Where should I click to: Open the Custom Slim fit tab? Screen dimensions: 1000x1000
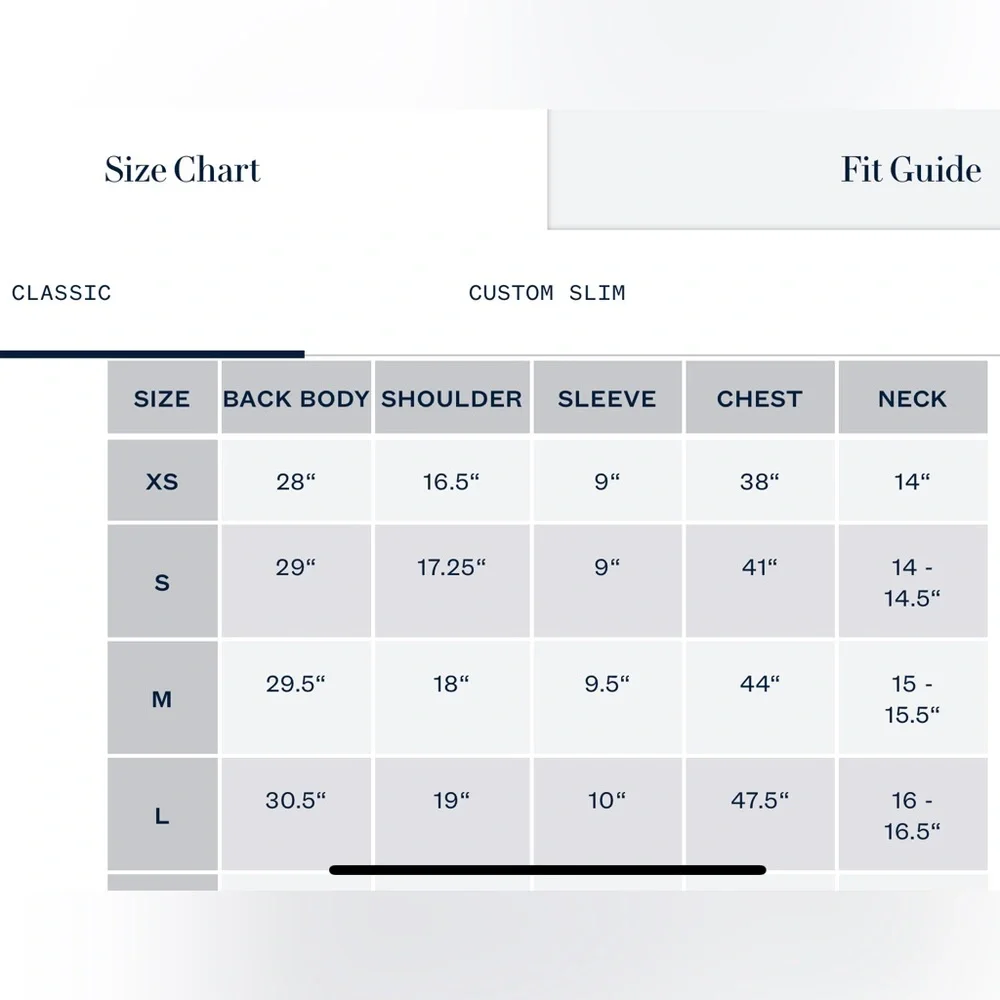pos(547,293)
